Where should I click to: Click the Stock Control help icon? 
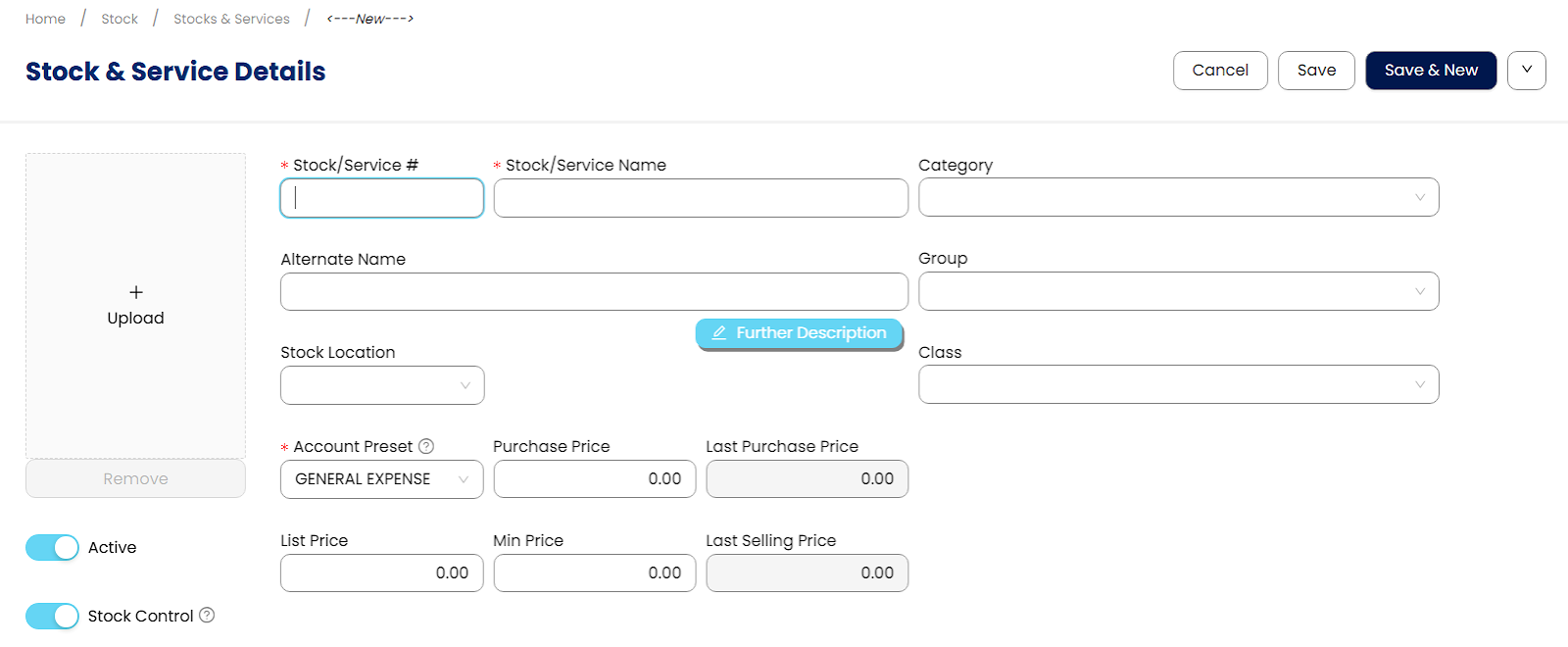[207, 615]
